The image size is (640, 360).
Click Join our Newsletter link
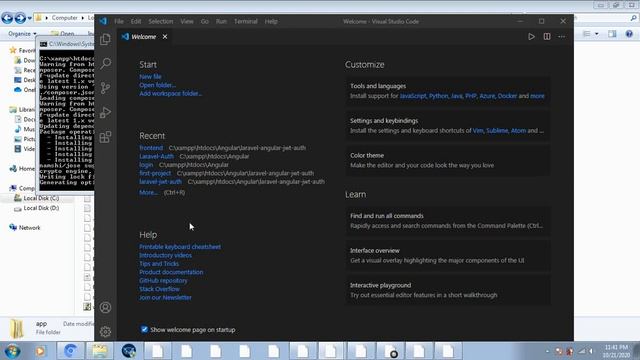(x=165, y=298)
